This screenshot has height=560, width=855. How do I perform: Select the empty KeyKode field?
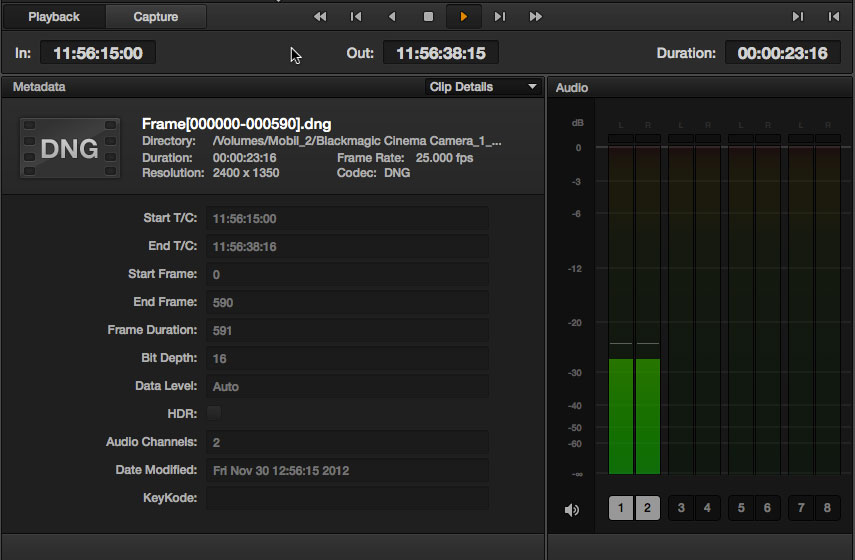[347, 498]
